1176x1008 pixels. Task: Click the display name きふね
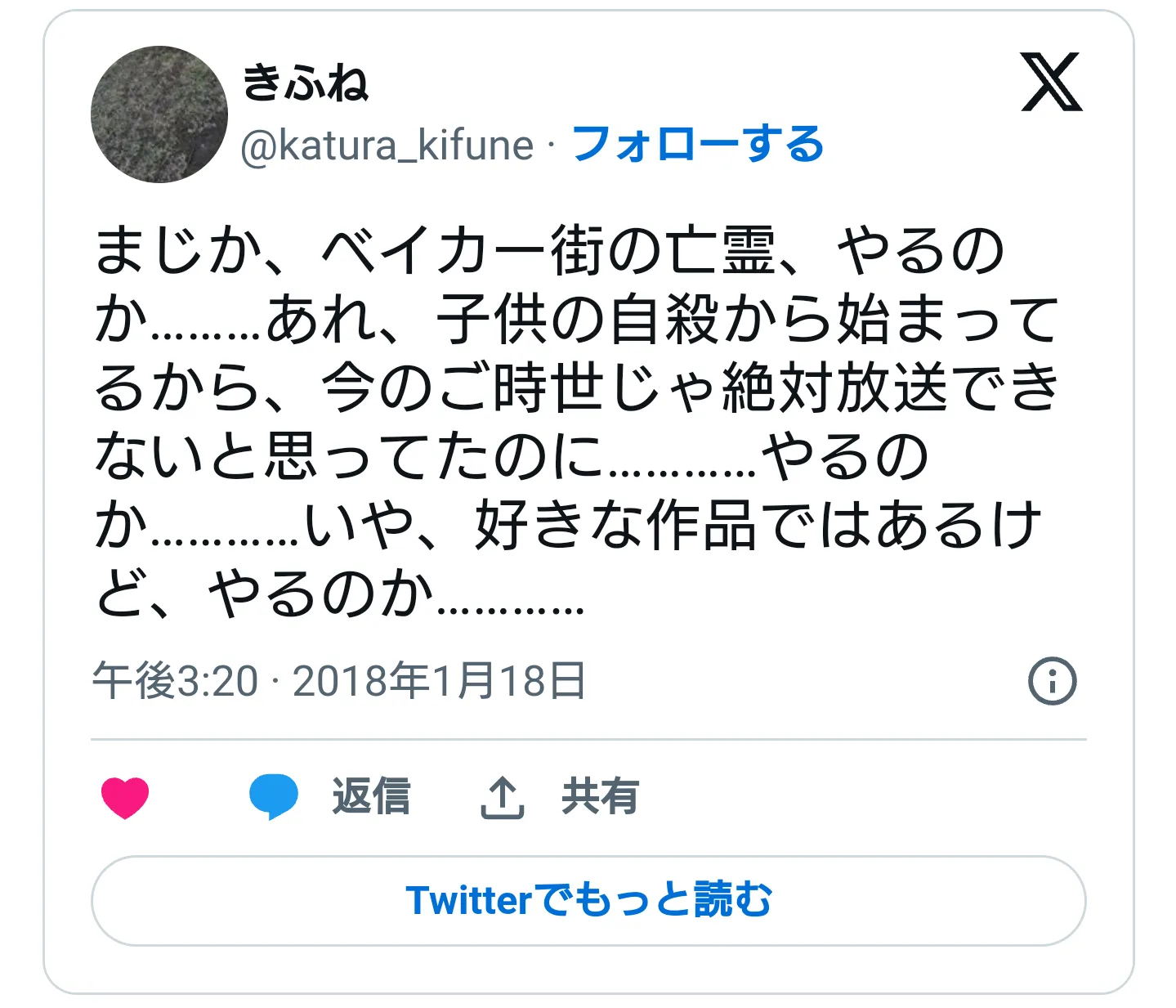pos(306,83)
